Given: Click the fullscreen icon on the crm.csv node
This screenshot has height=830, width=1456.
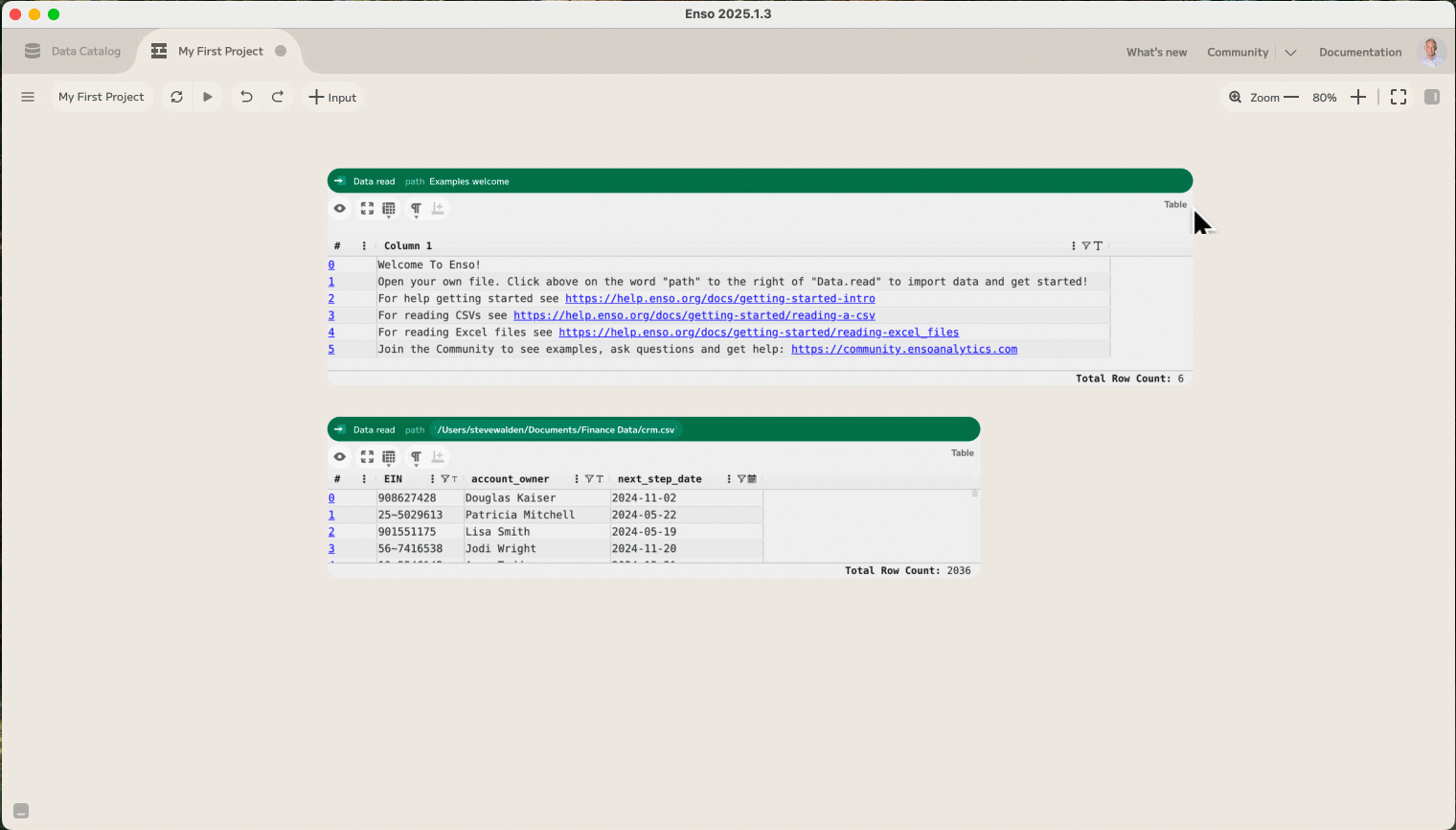Looking at the screenshot, I should tap(367, 456).
